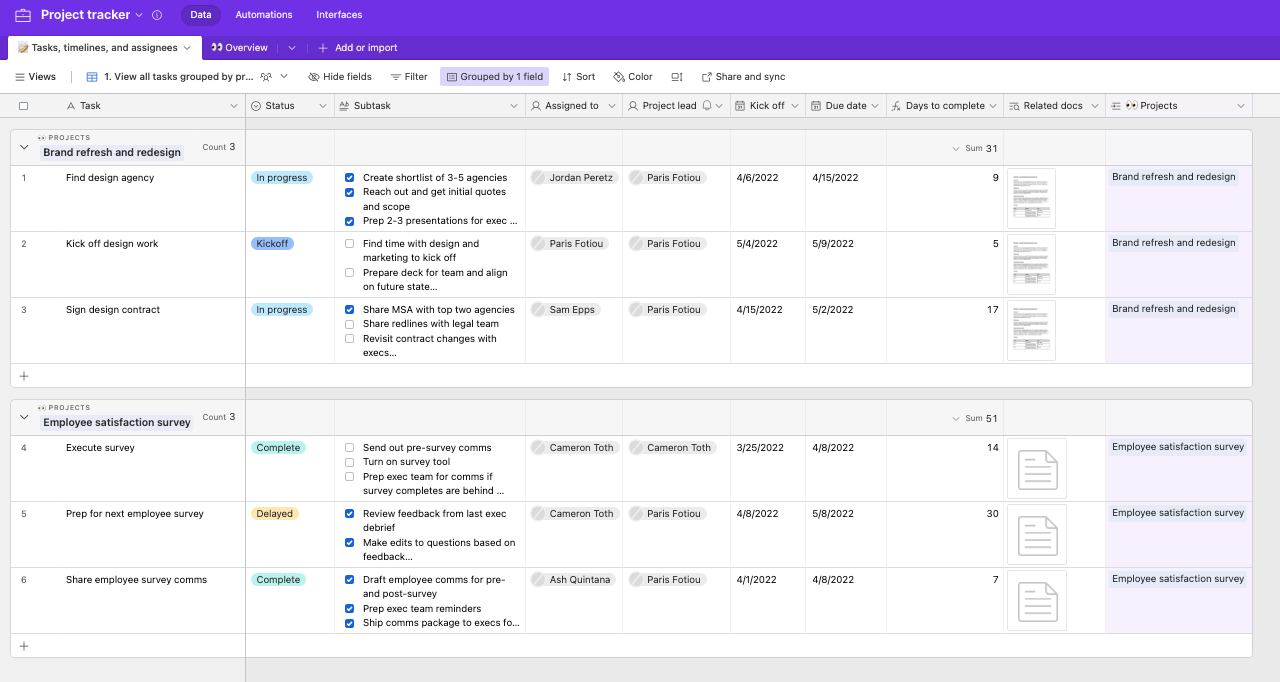This screenshot has width=1280, height=682.
Task: Switch to the Automations tab
Action: 264,15
